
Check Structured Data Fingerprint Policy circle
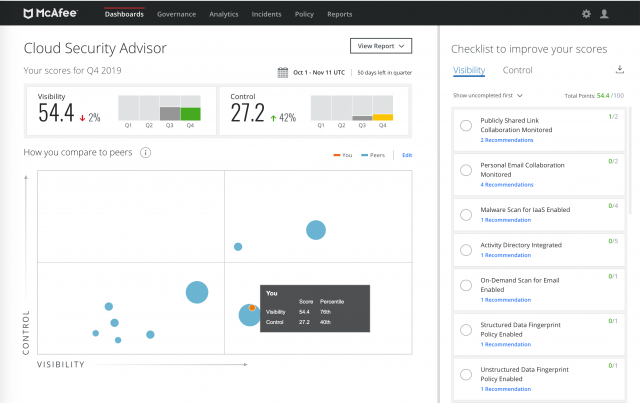466,330
